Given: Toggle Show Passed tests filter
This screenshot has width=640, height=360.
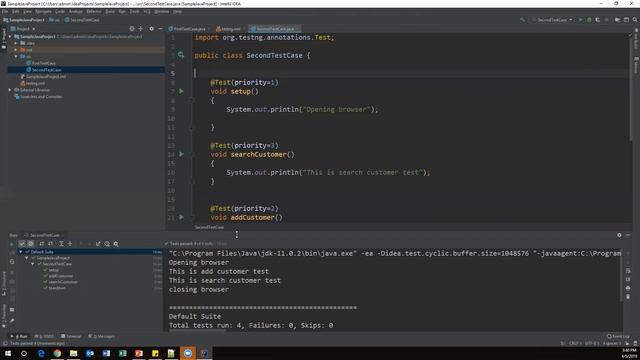Looking at the screenshot, I should [x=22, y=244].
